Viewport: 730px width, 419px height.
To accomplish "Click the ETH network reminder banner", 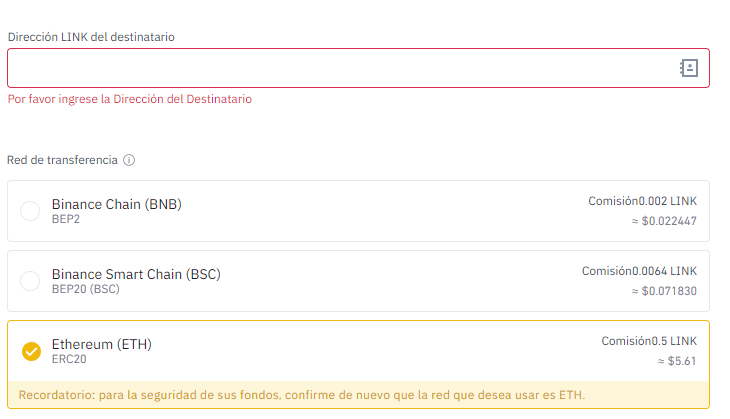I will [x=301, y=394].
